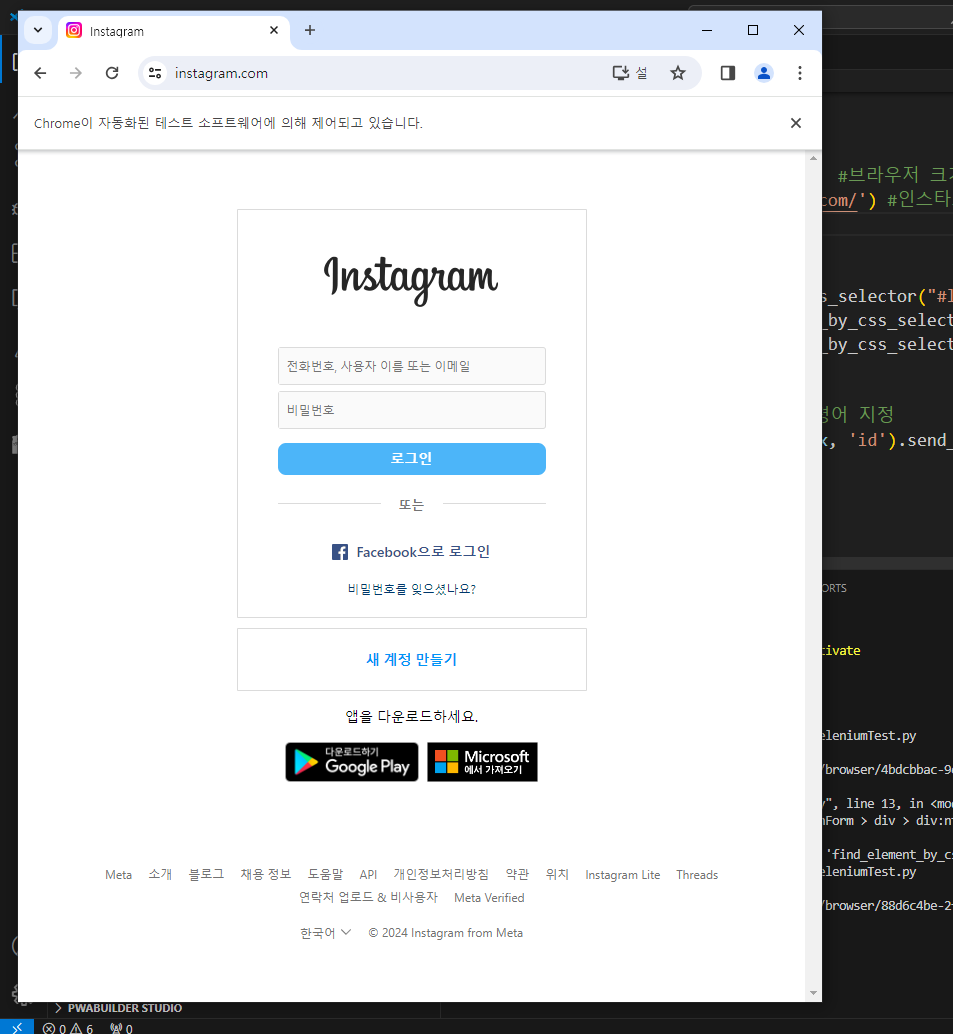Click the page scrollbar up arrow
This screenshot has width=953, height=1034.
[813, 158]
